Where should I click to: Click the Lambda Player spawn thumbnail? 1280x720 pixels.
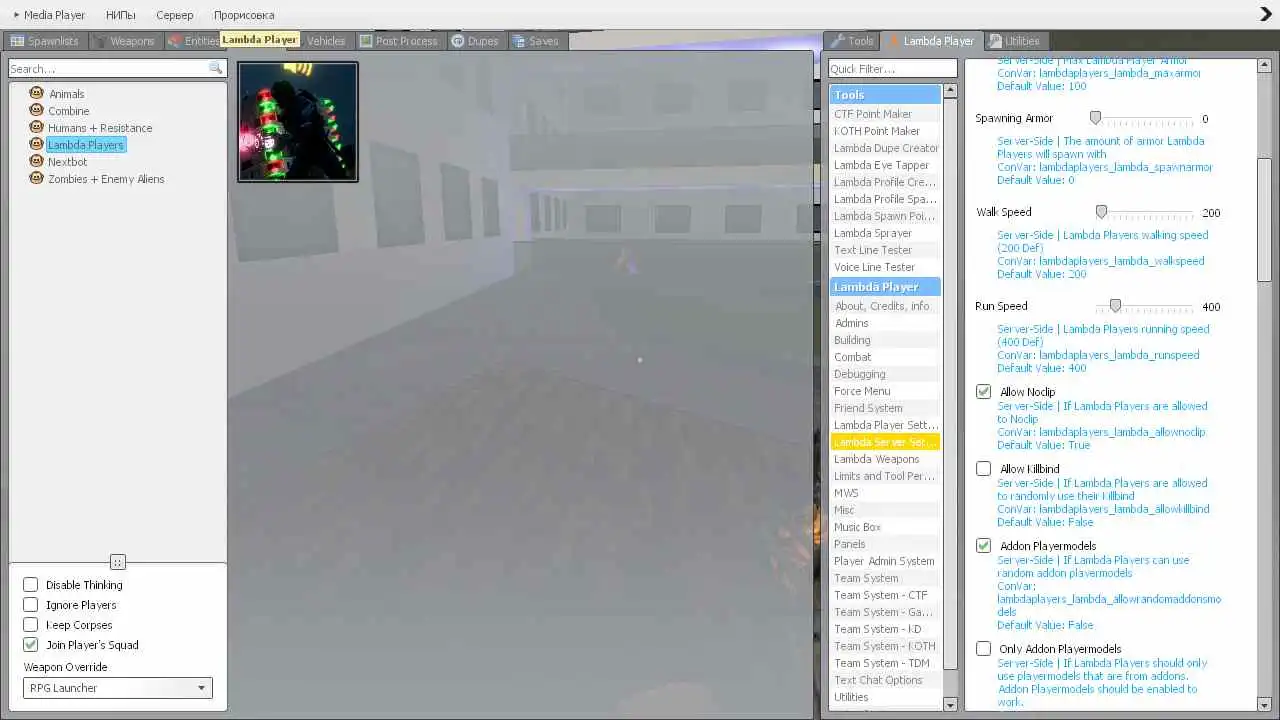[x=298, y=122]
